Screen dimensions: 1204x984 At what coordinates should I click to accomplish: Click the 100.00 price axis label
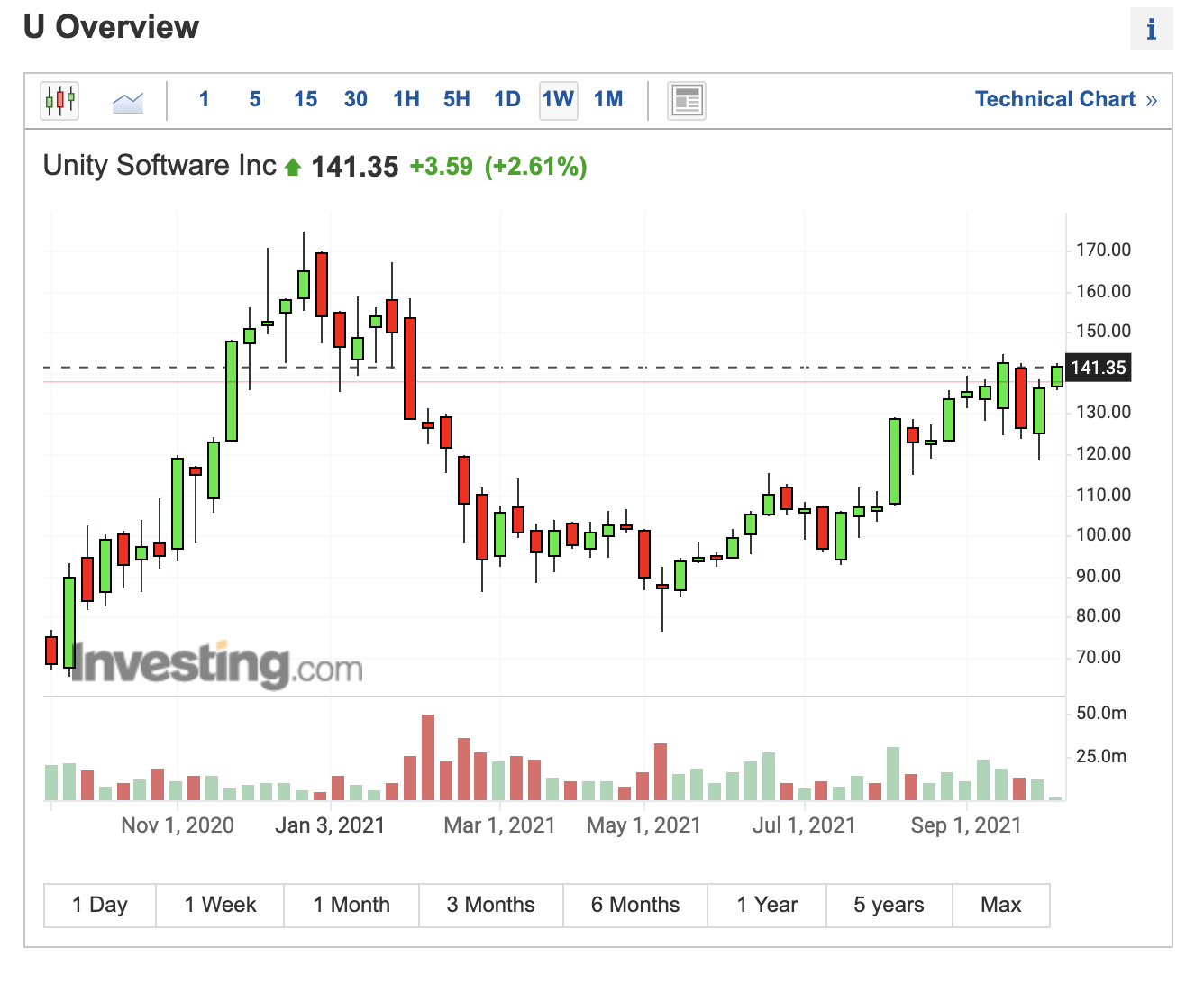pyautogui.click(x=1103, y=535)
